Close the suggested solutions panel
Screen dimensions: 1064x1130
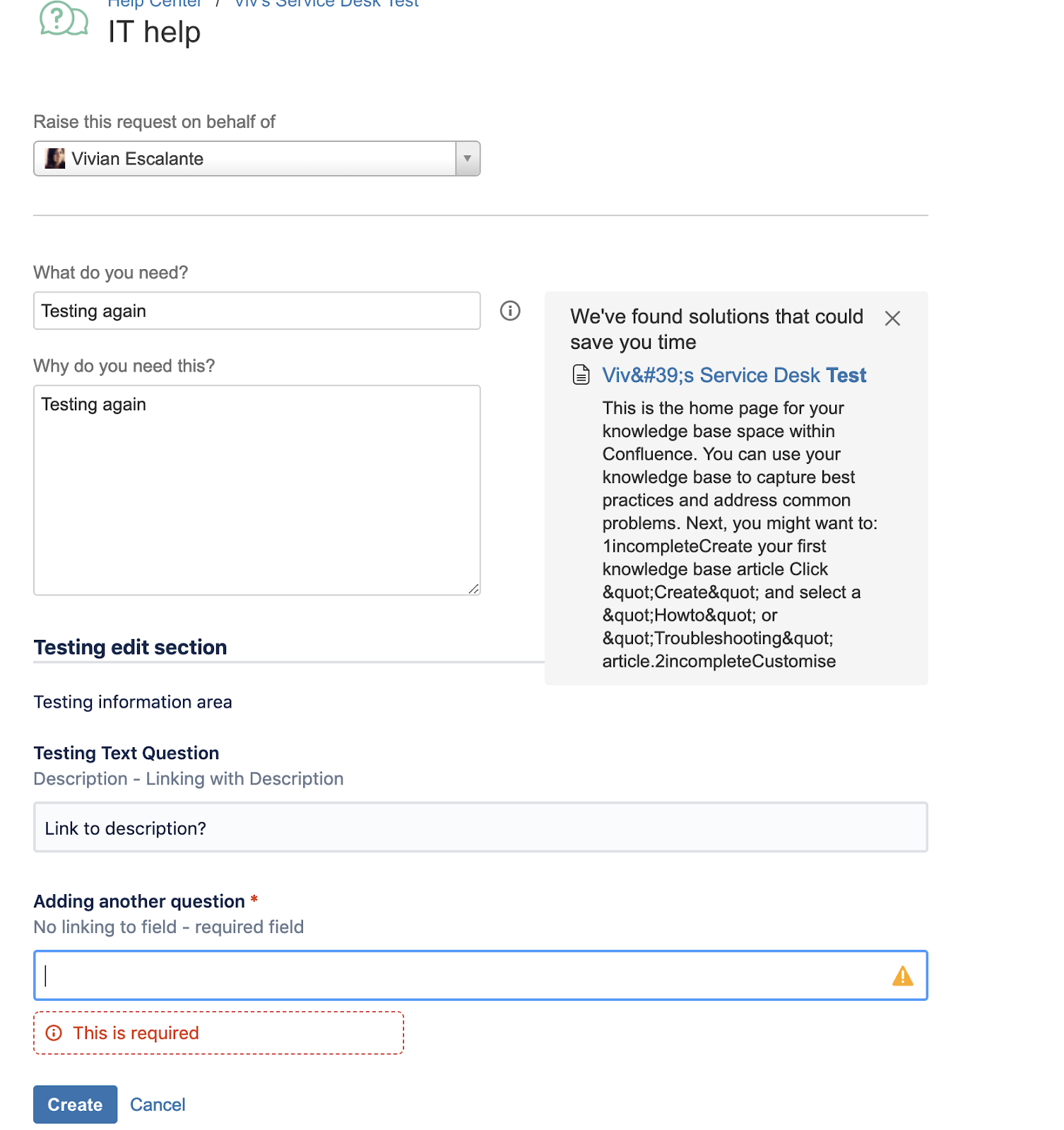point(892,319)
